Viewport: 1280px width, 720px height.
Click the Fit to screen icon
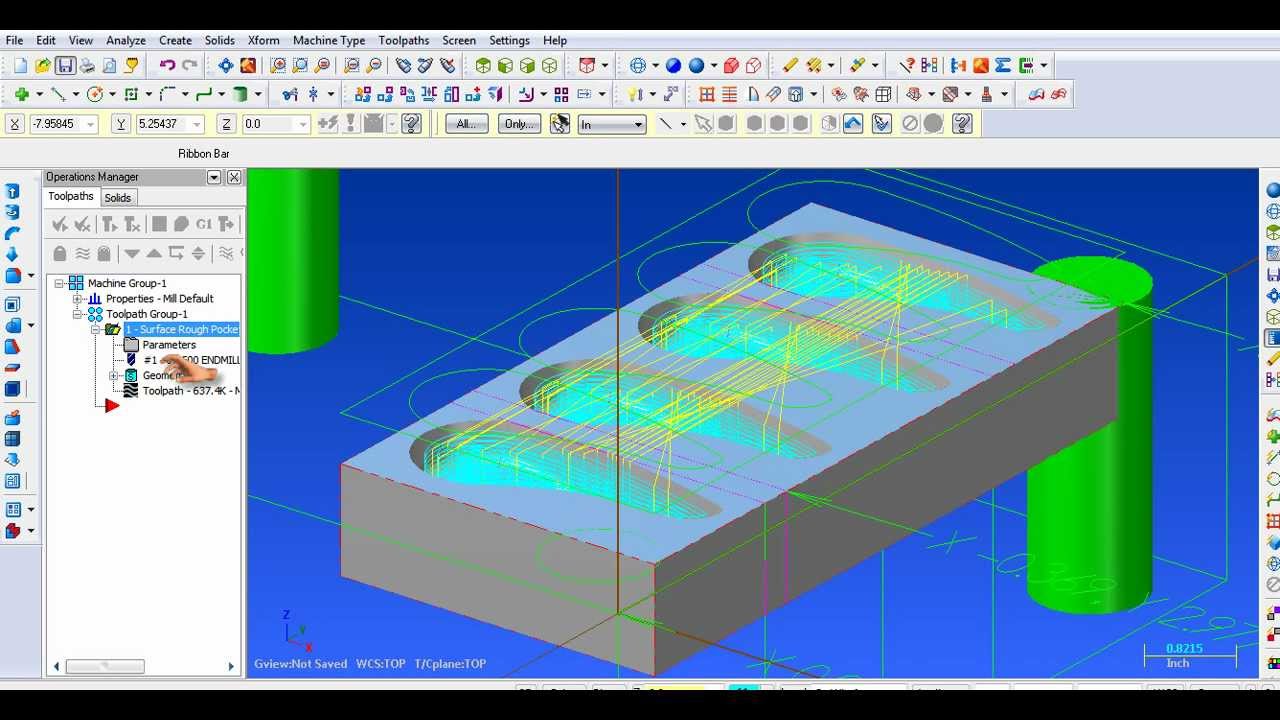226,66
